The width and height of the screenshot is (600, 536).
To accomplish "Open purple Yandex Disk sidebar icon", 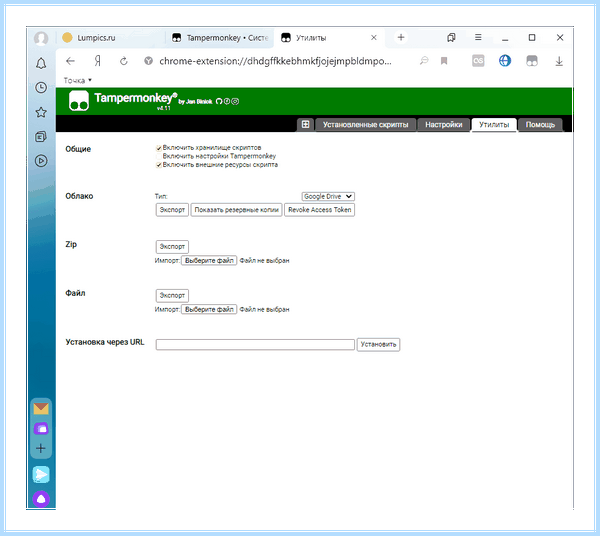I will [x=41, y=428].
